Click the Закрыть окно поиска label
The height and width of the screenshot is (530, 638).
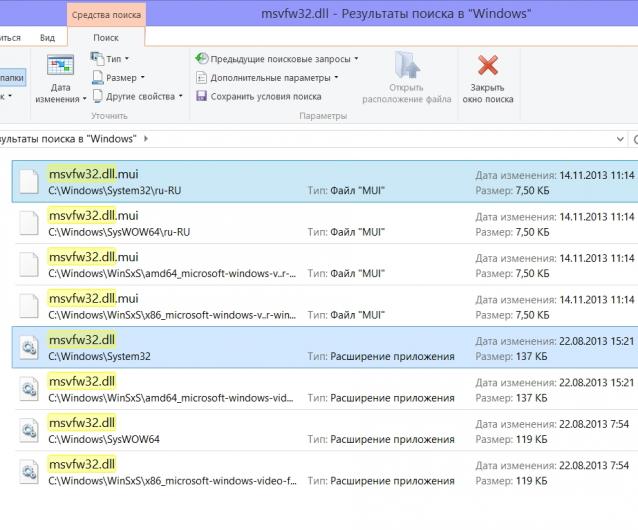(487, 93)
